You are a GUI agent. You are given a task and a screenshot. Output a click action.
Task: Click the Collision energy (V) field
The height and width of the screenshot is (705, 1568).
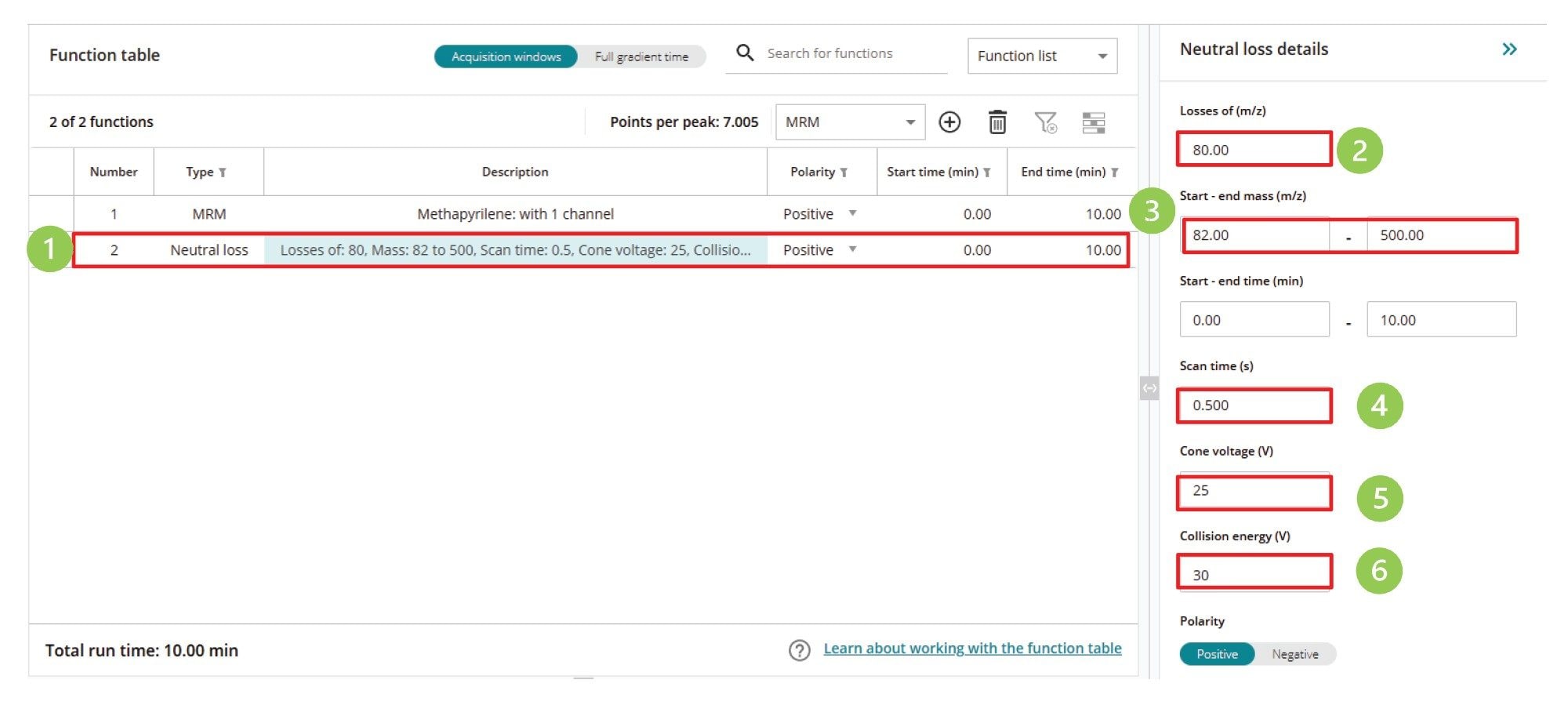1254,572
